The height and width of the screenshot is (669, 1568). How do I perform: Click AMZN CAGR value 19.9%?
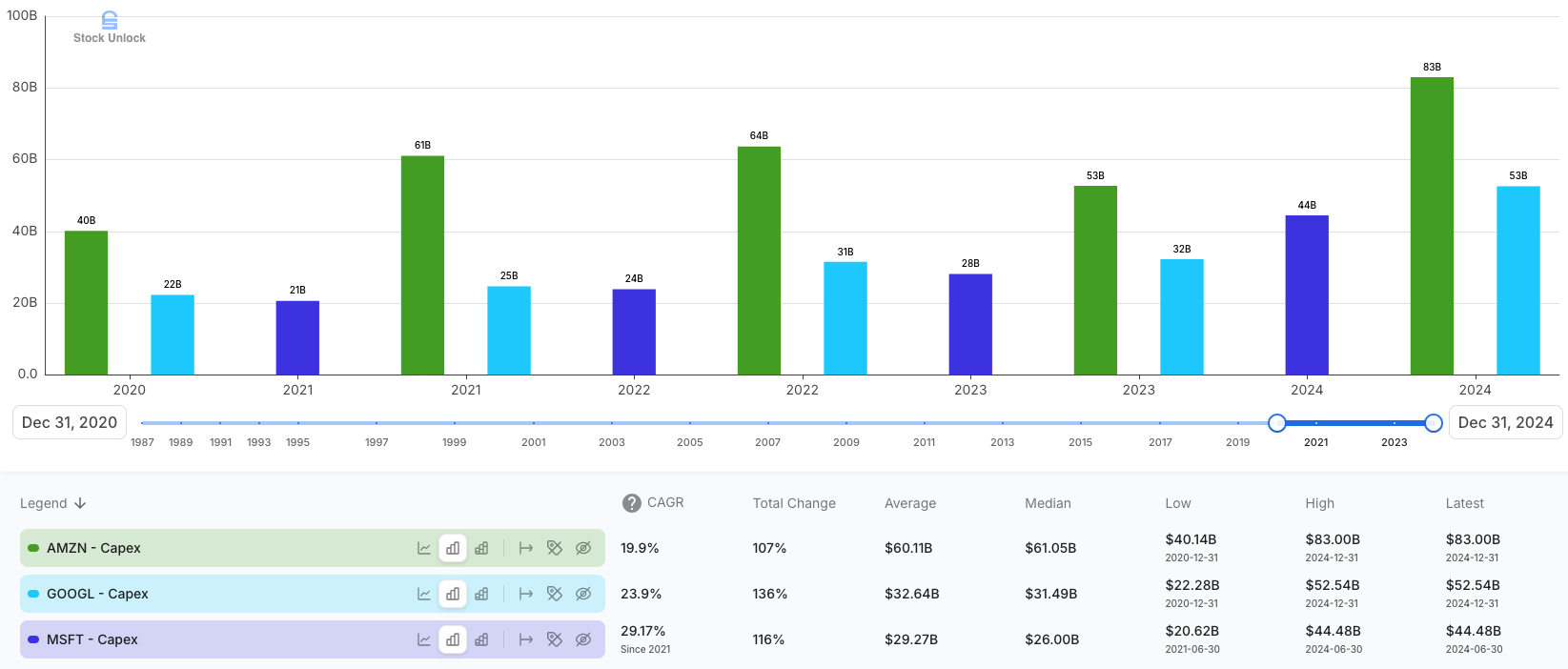(640, 548)
